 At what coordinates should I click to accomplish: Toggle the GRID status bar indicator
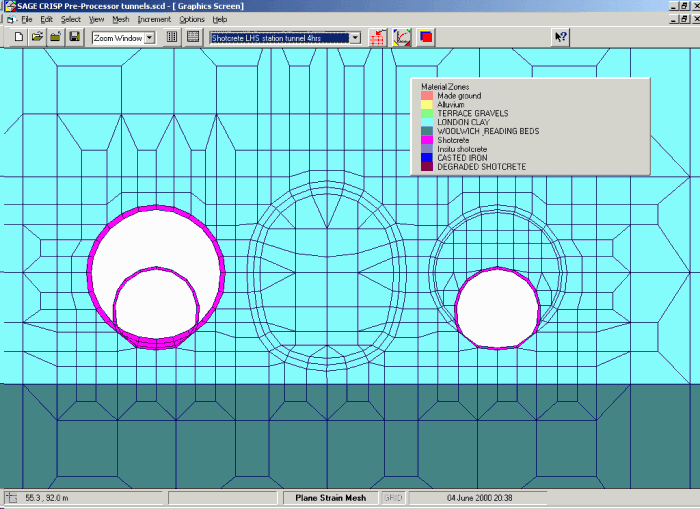(x=393, y=498)
